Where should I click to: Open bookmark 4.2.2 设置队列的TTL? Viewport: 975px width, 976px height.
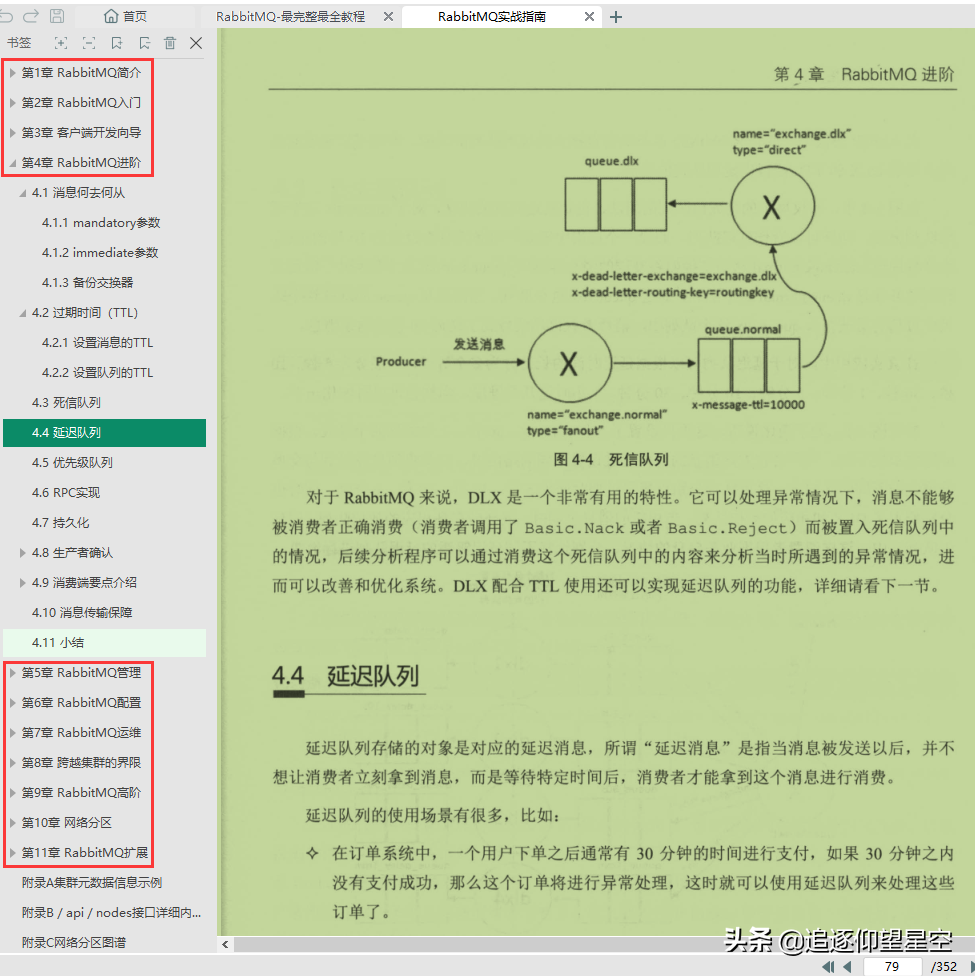click(97, 372)
